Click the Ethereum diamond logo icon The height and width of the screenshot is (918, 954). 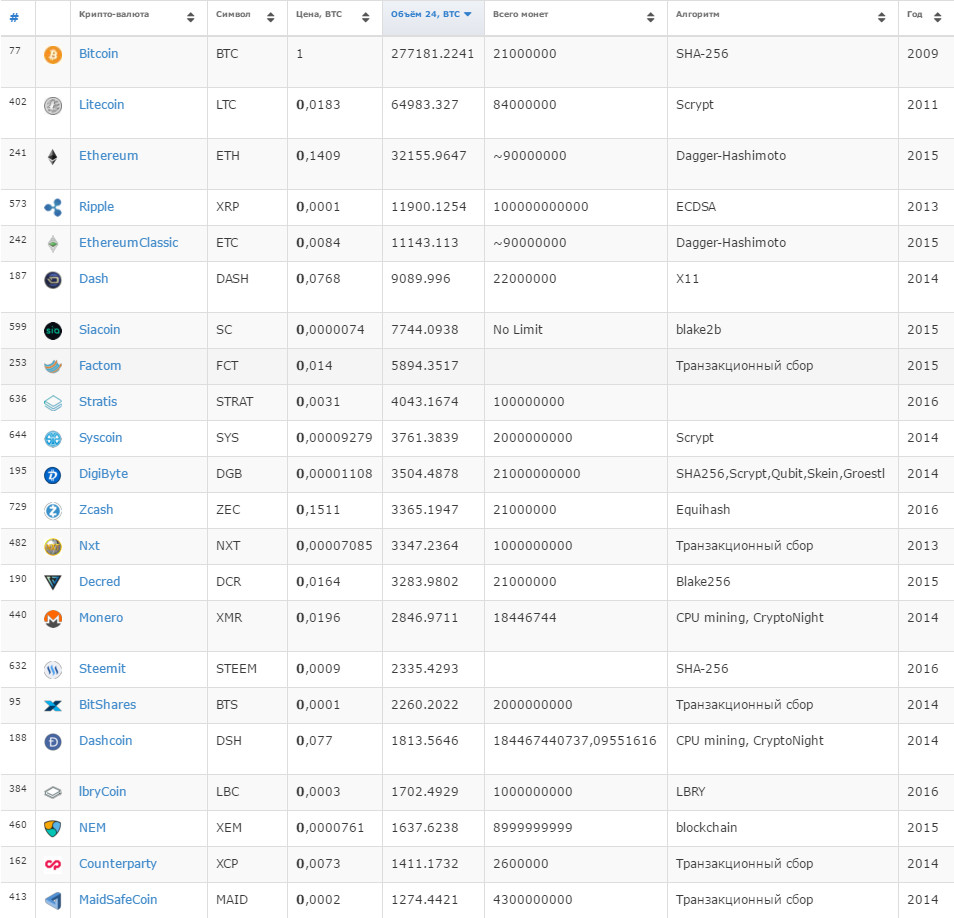[x=53, y=158]
